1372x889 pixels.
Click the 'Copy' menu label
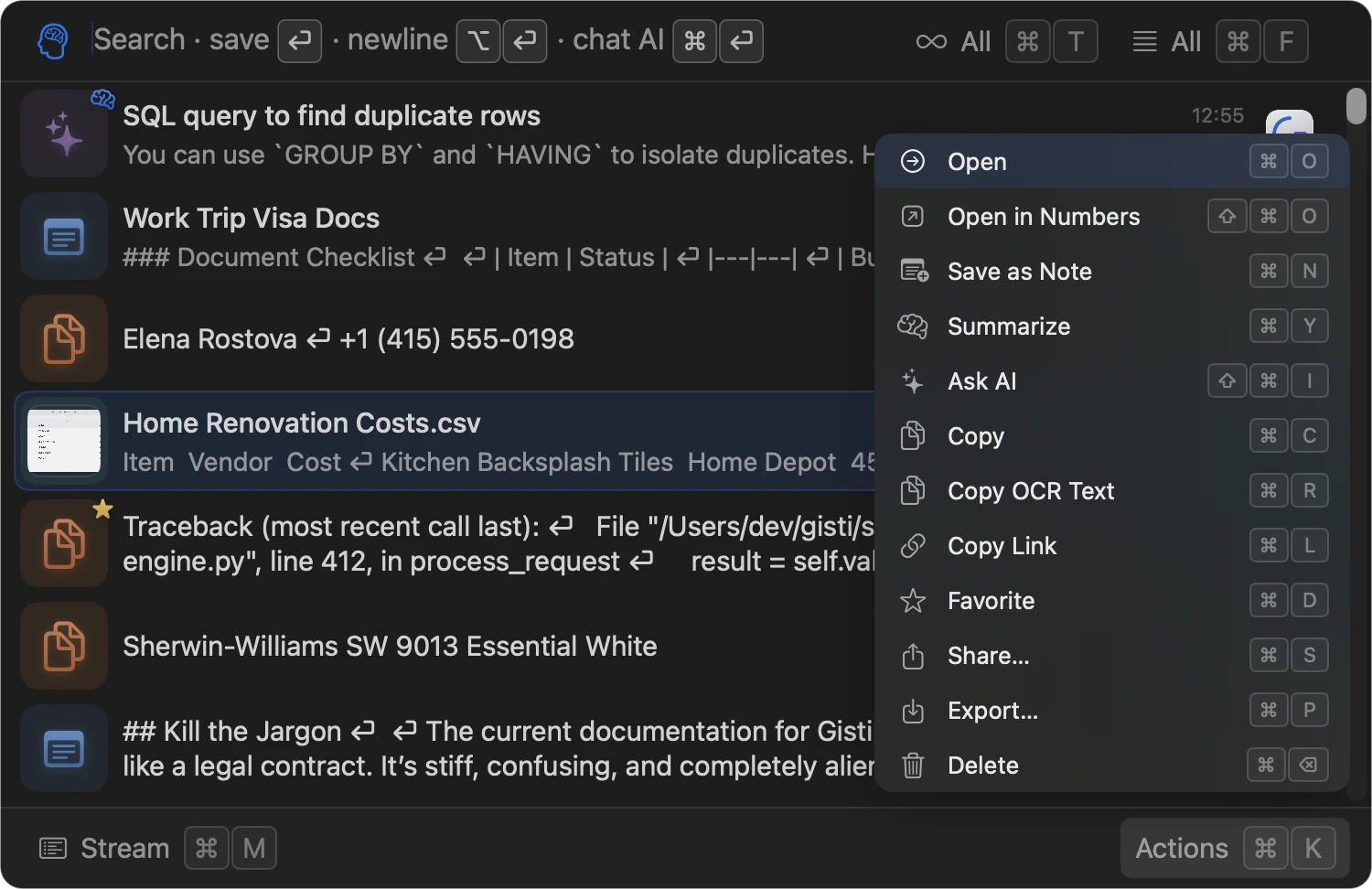[976, 436]
